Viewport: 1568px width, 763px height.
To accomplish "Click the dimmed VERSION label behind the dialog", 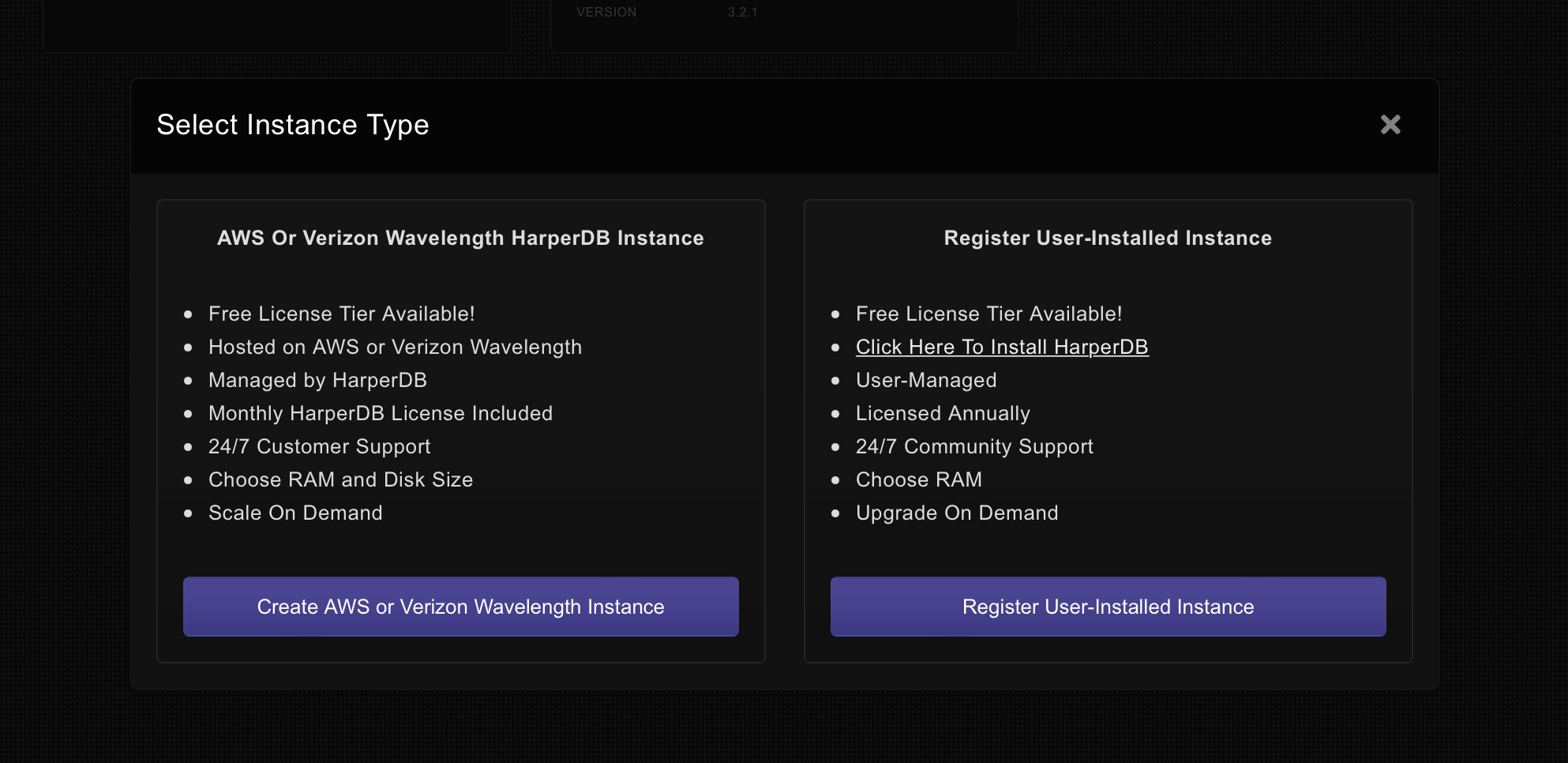I will tap(606, 12).
